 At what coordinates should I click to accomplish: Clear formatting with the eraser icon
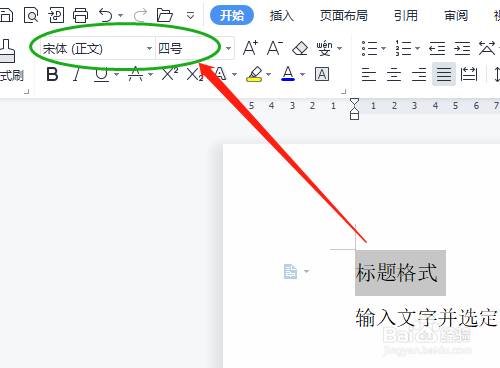coord(300,48)
